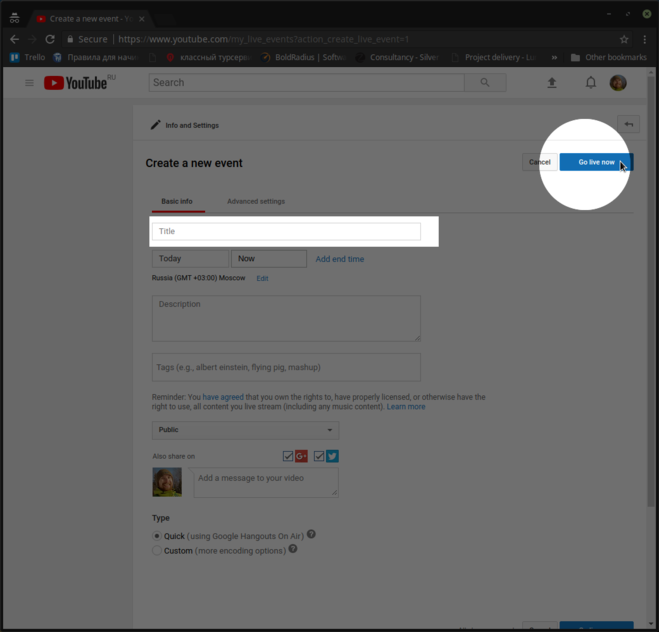The width and height of the screenshot is (659, 632).
Task: Toggle the Twitter share checkbox
Action: point(319,456)
